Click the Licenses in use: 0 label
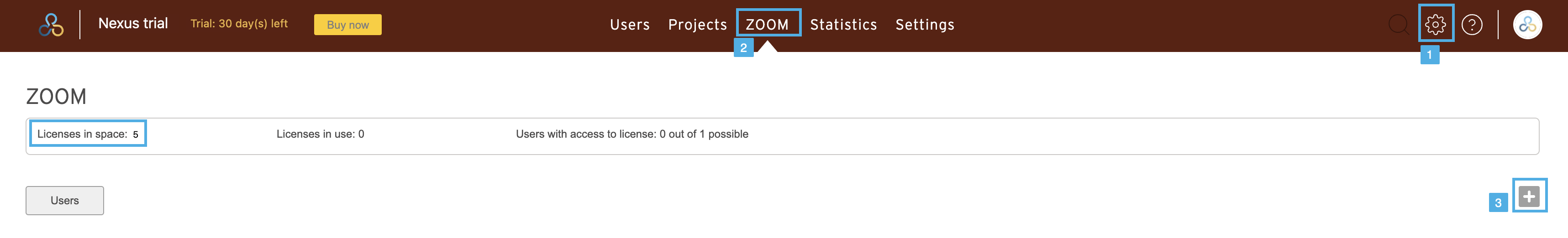Viewport: 1568px width, 238px height. pyautogui.click(x=320, y=134)
